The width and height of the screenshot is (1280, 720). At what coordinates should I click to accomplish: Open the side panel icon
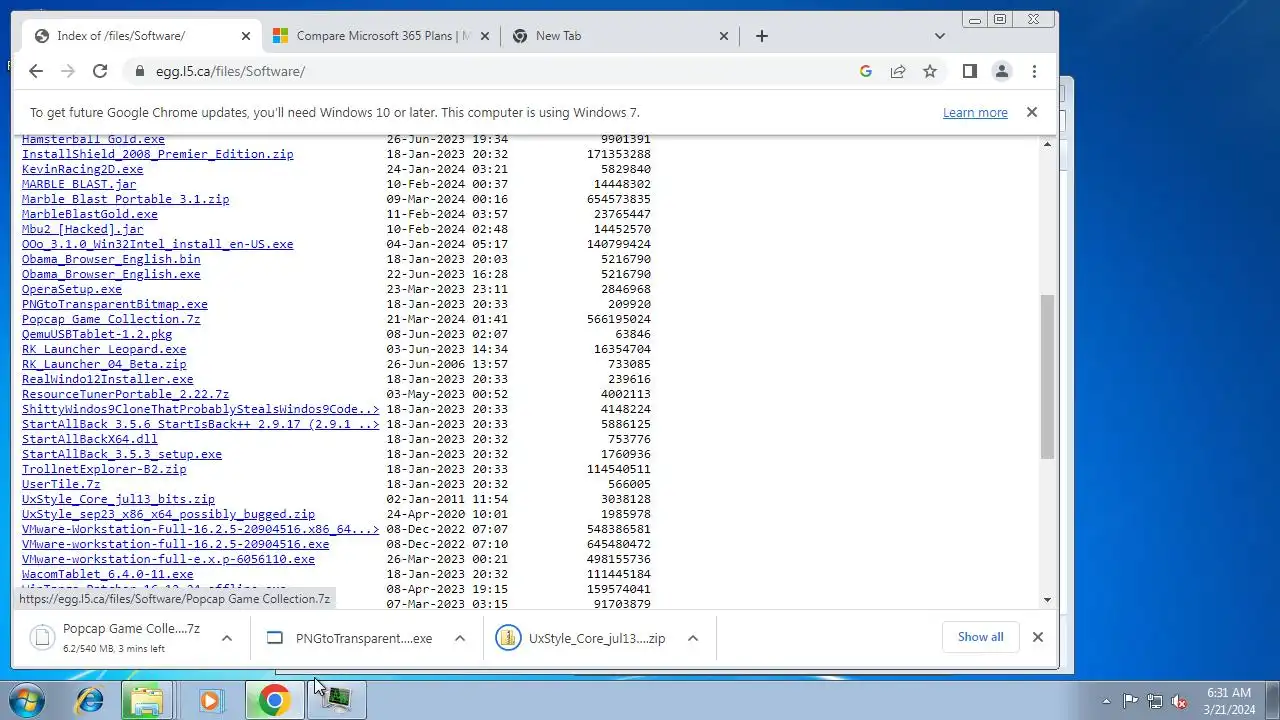(x=969, y=71)
